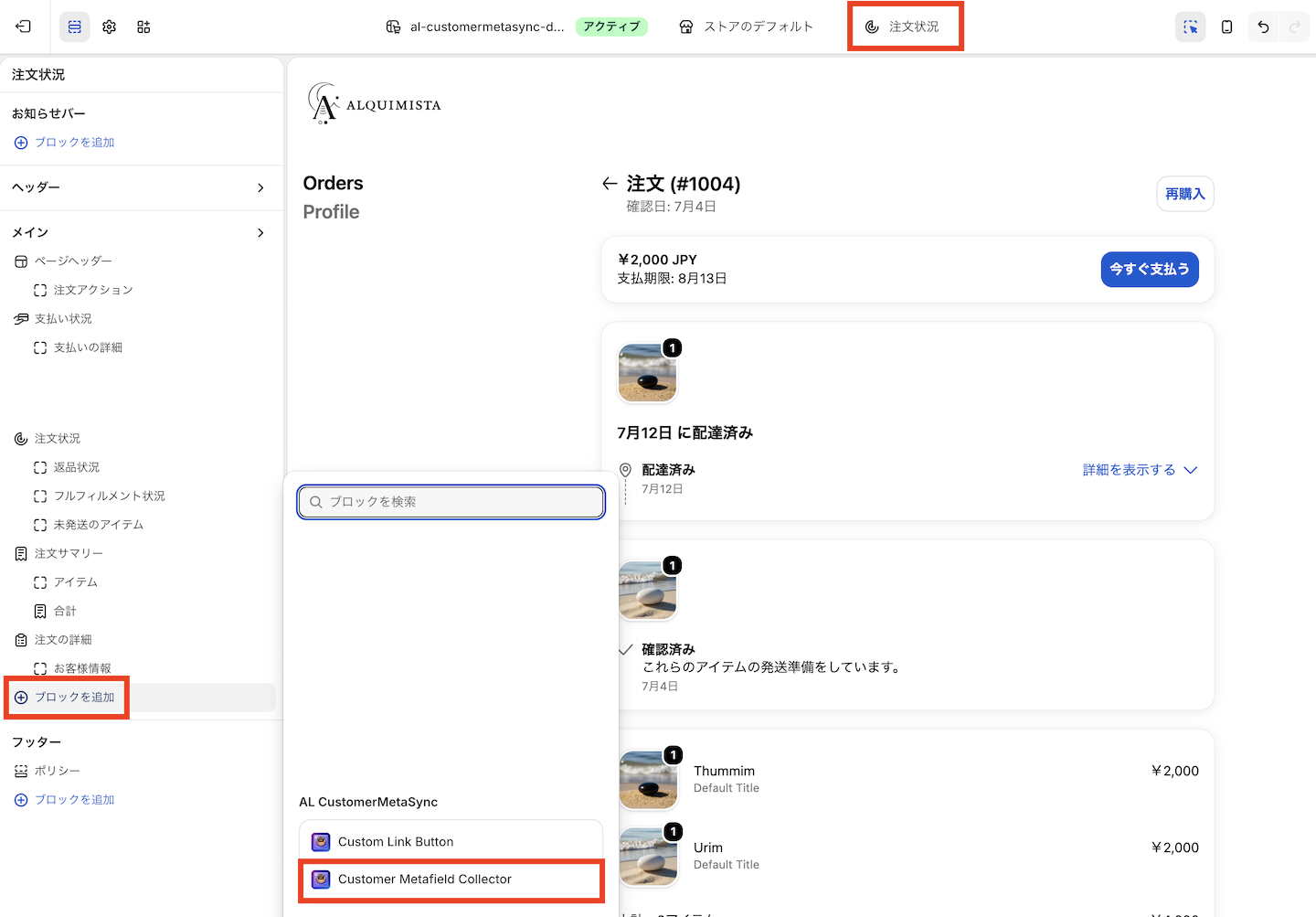Select 注文アクション block
The image size is (1316, 917).
pyautogui.click(x=93, y=290)
